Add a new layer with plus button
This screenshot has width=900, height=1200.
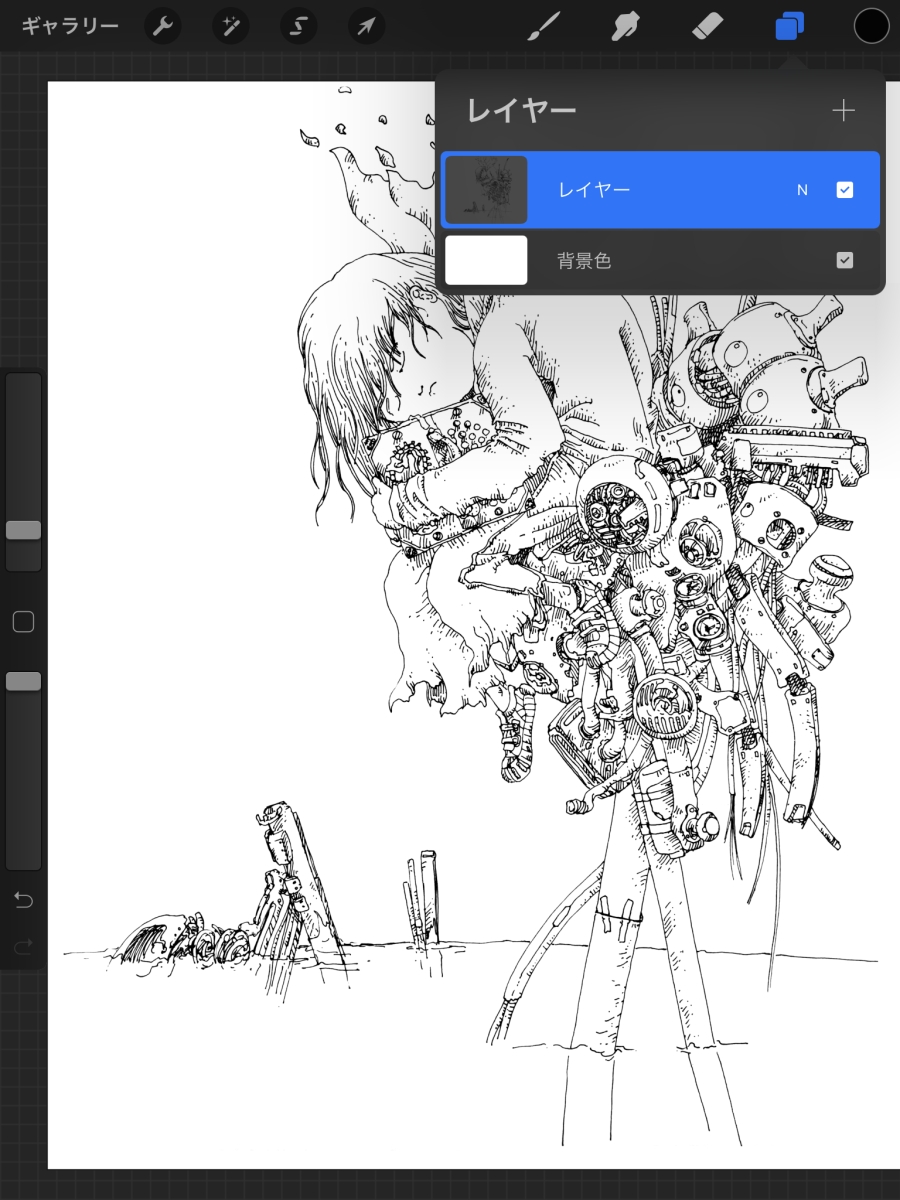(x=843, y=110)
